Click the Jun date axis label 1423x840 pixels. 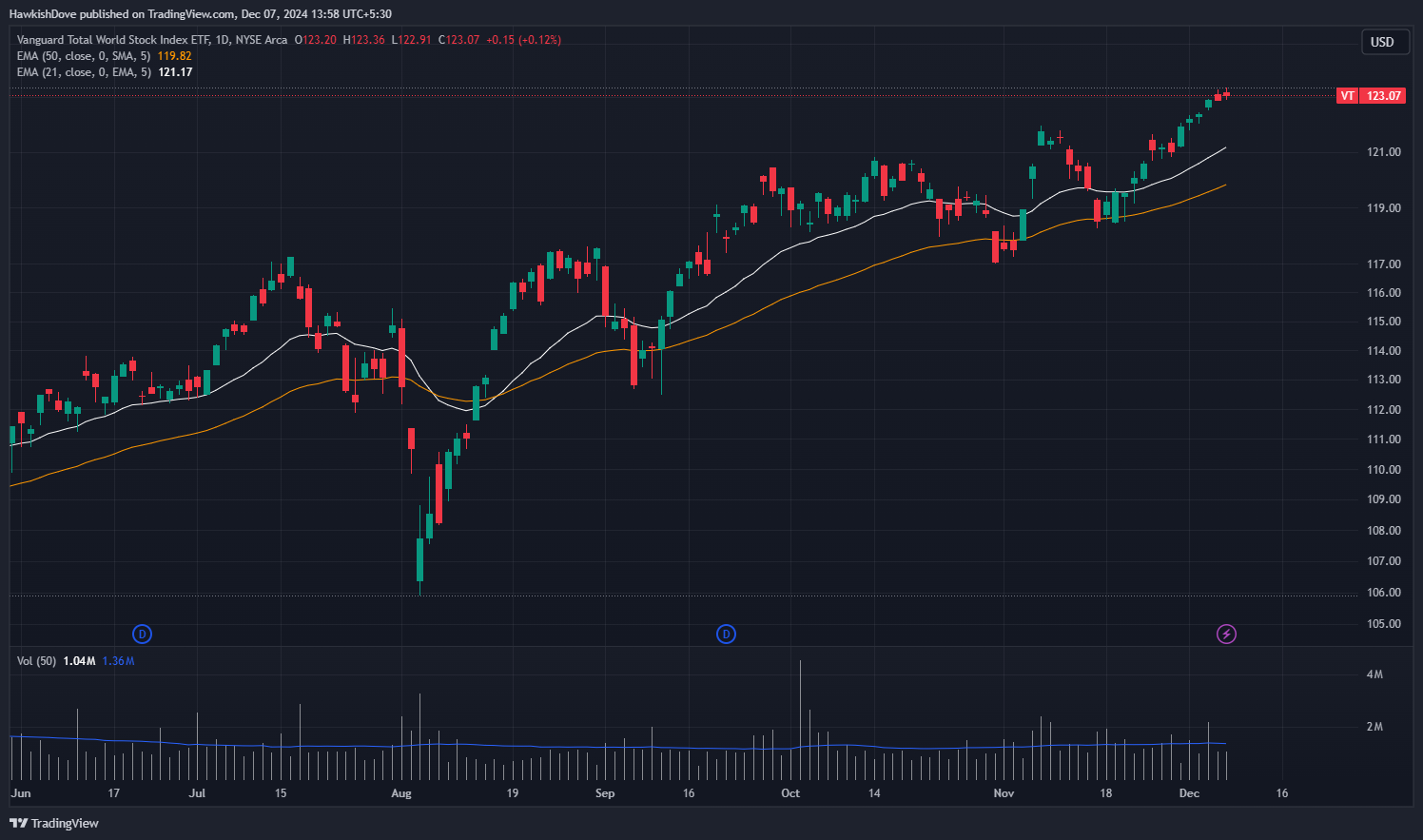pyautogui.click(x=21, y=793)
